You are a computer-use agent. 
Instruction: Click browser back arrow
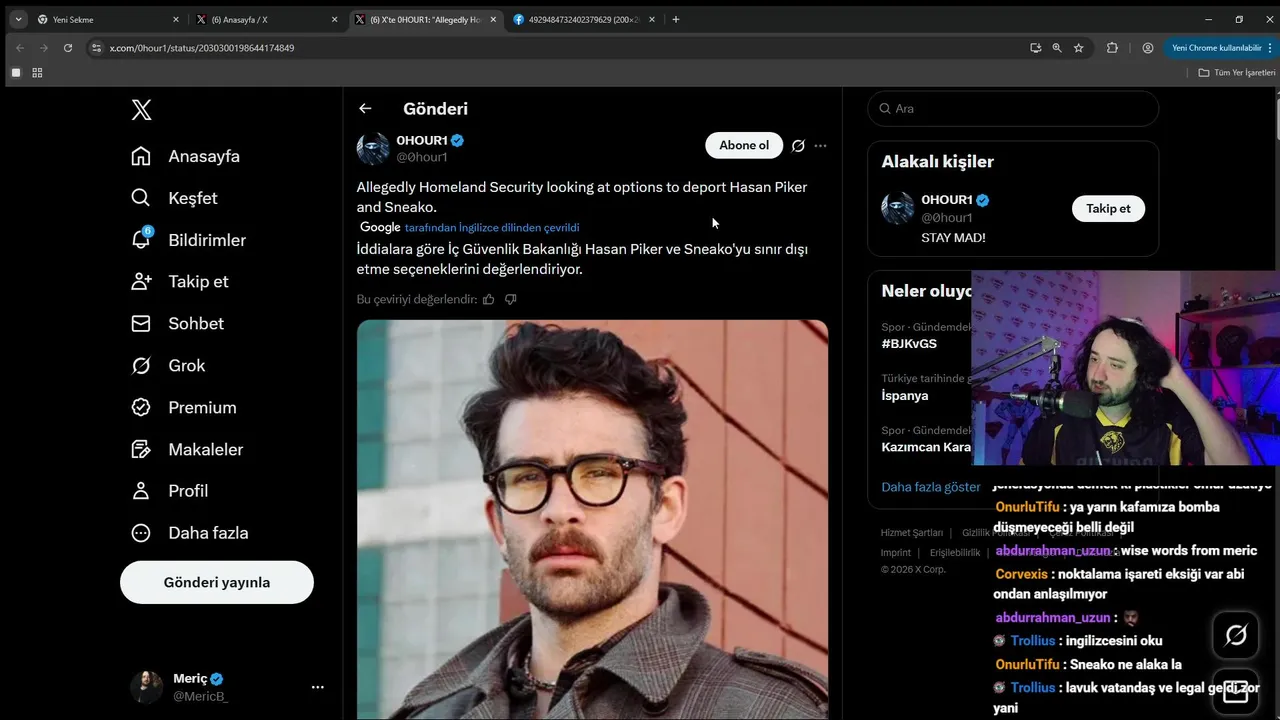click(19, 47)
